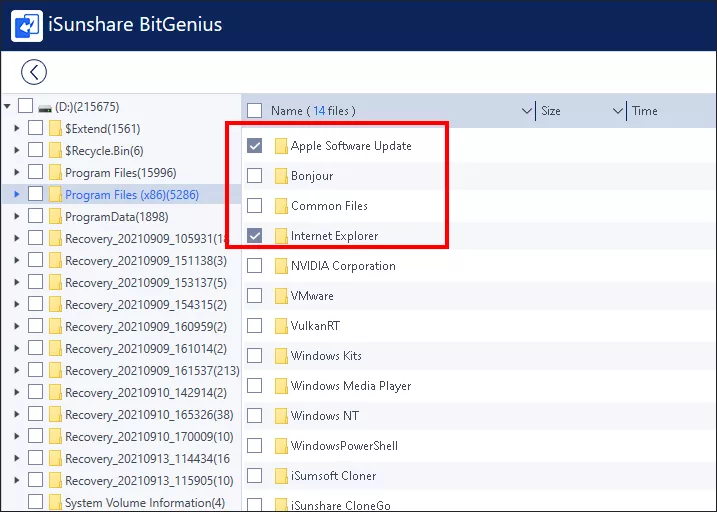Sort by the Time column header
The height and width of the screenshot is (512, 717).
point(645,111)
